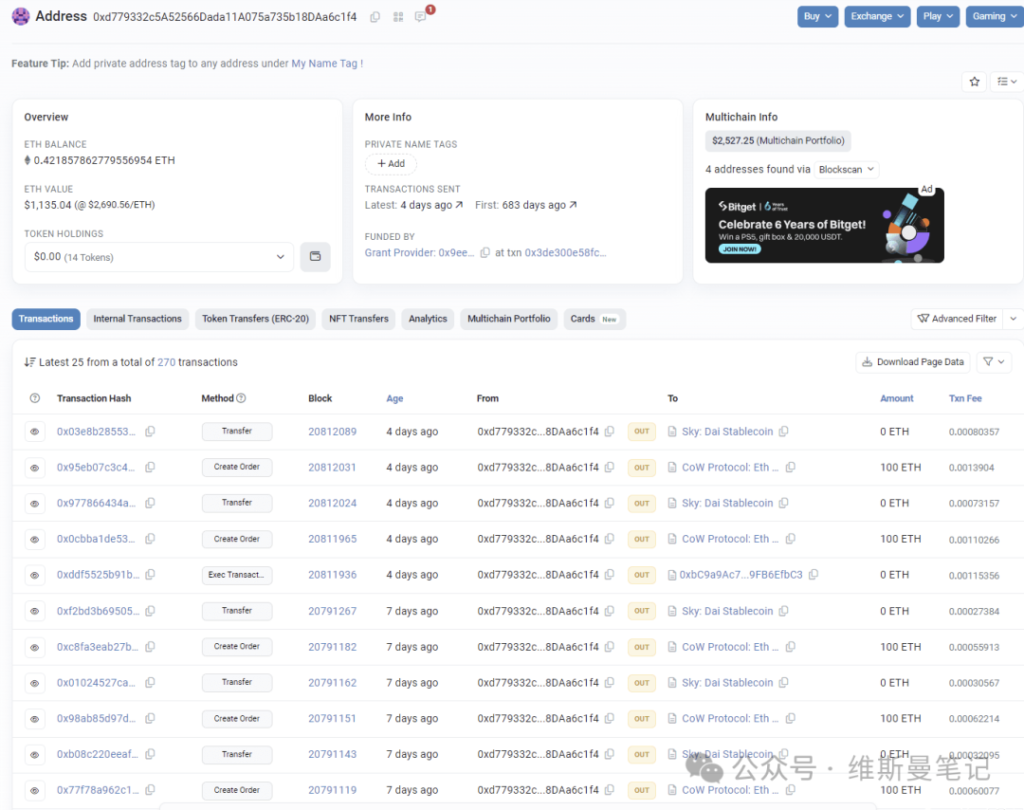This screenshot has height=810, width=1024.
Task: Preview transaction 0xddf5525b91b eye toggle
Action: [35, 575]
